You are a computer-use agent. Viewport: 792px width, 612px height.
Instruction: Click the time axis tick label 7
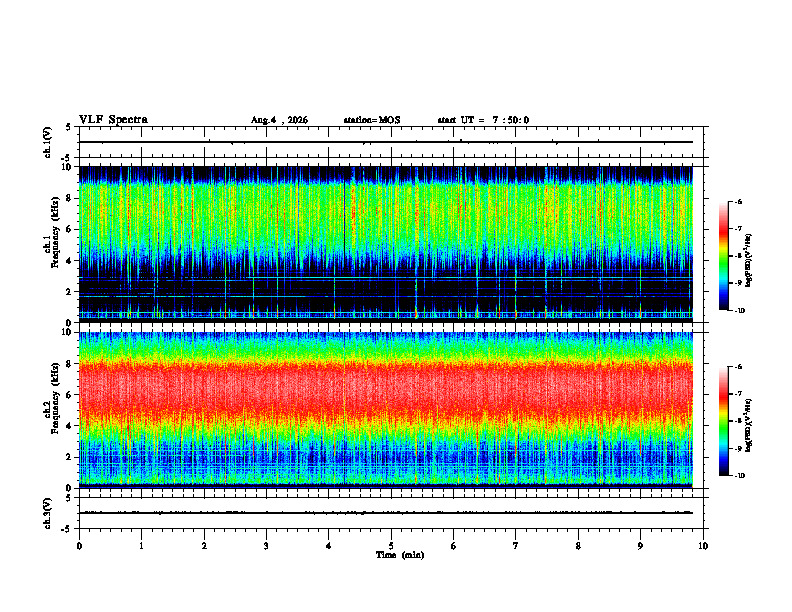point(516,546)
